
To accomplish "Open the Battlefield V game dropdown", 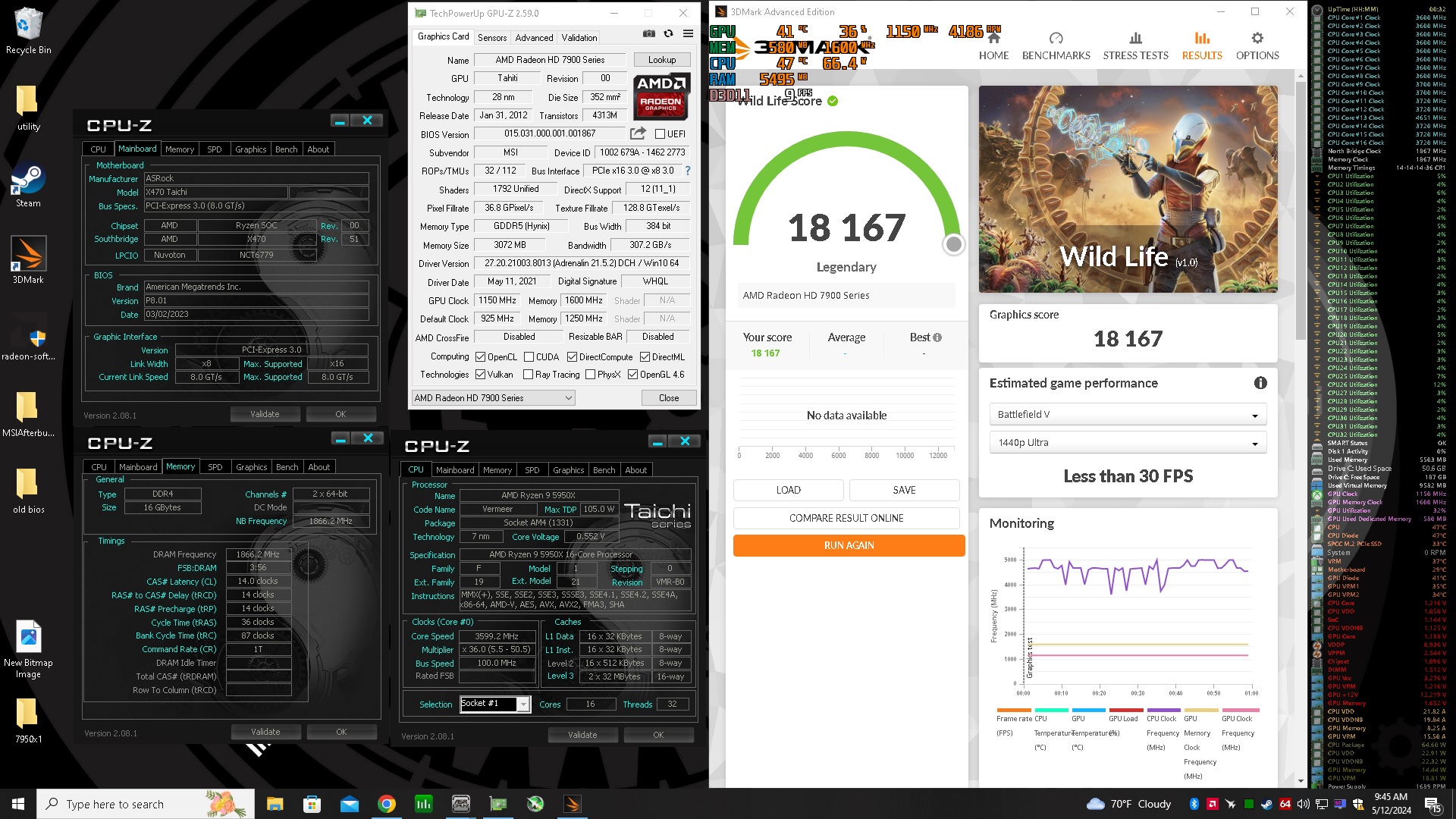I will tap(1128, 415).
